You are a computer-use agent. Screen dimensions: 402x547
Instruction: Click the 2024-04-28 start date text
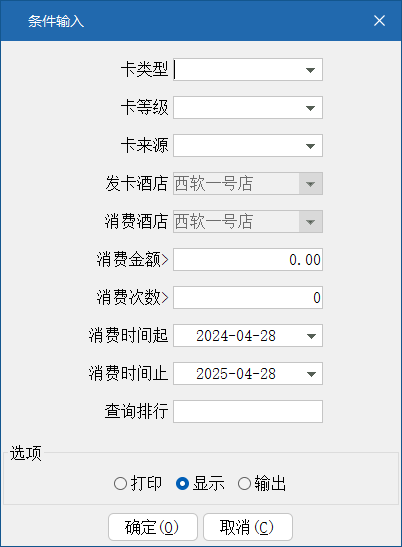pyautogui.click(x=236, y=336)
